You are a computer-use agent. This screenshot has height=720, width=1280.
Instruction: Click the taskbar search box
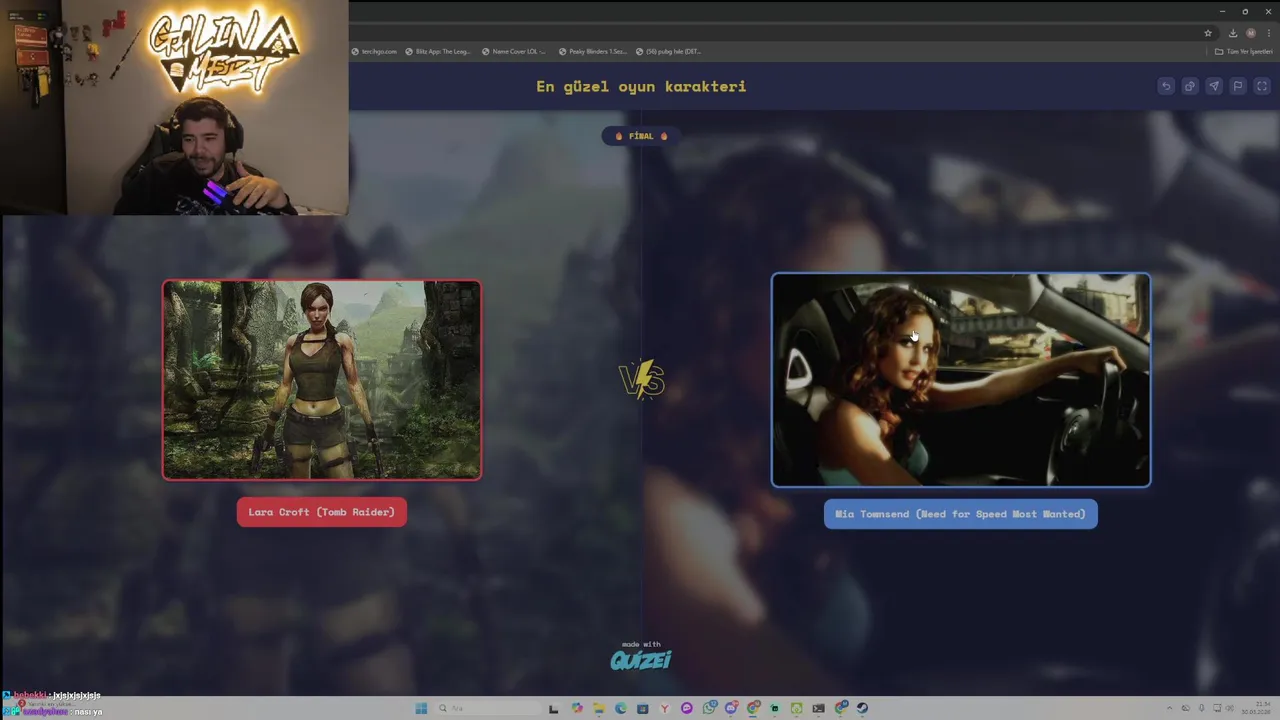tap(490, 708)
